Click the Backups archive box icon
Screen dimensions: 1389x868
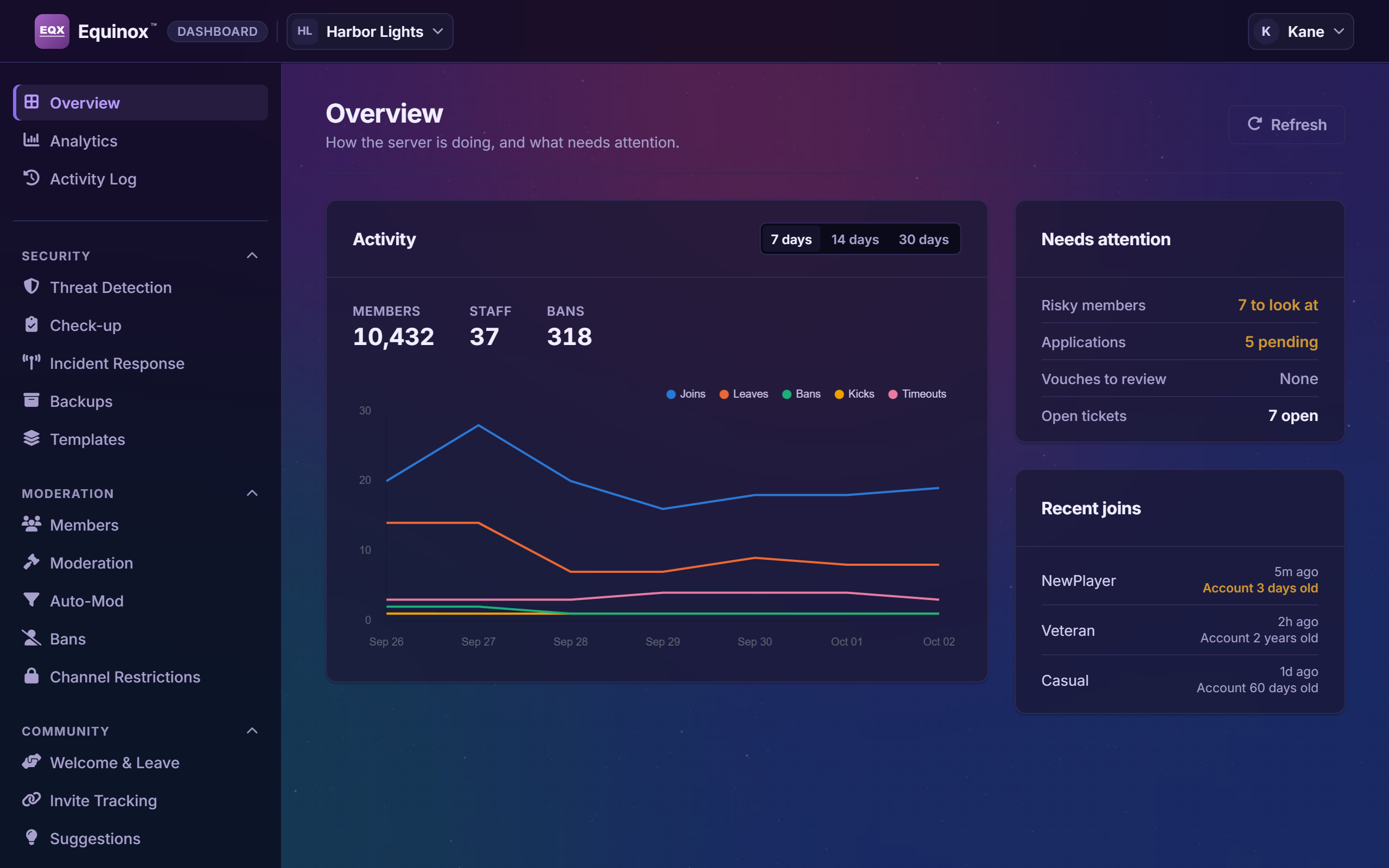click(x=31, y=400)
